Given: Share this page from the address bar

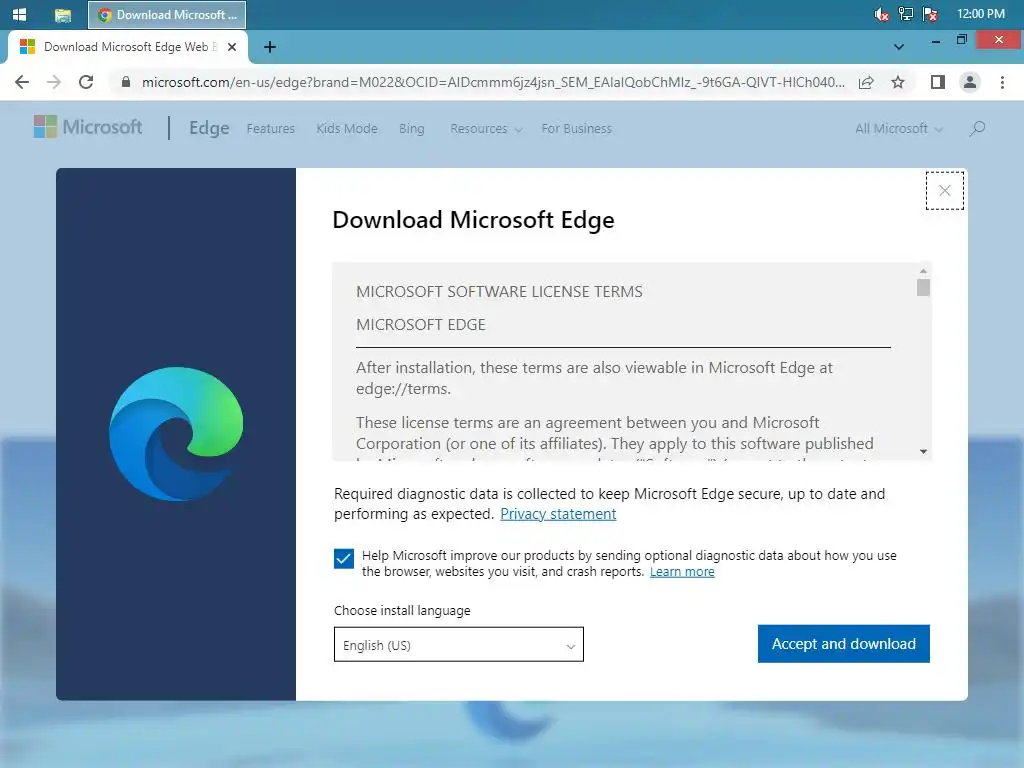Looking at the screenshot, I should pyautogui.click(x=866, y=82).
